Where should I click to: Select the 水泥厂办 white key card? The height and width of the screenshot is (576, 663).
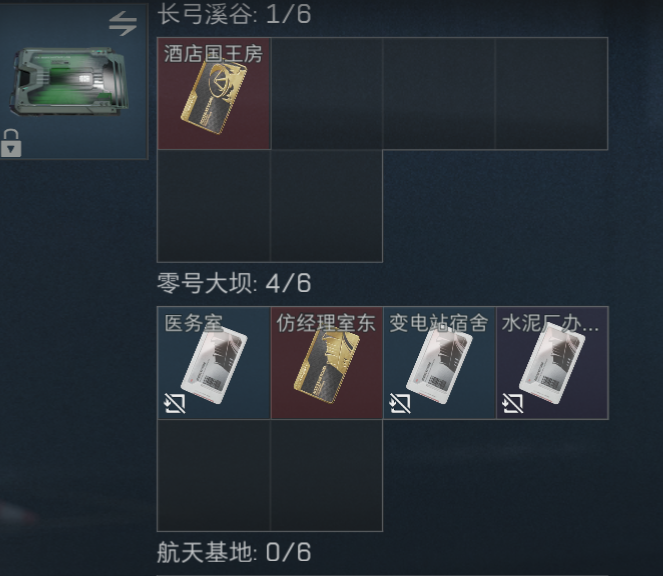(552, 363)
